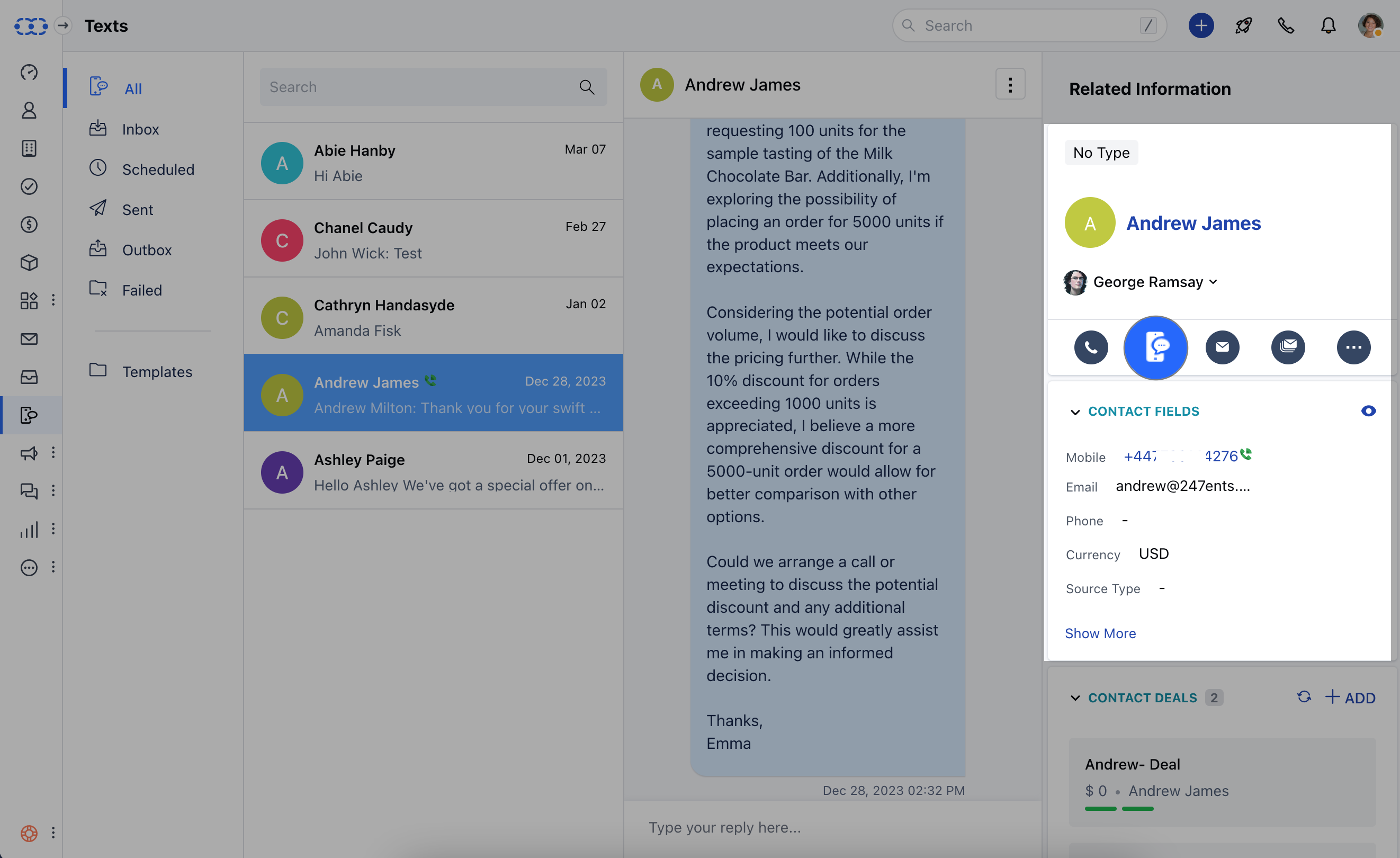Open the Scheduled texts folder
The image size is (1400, 858).
pos(158,169)
